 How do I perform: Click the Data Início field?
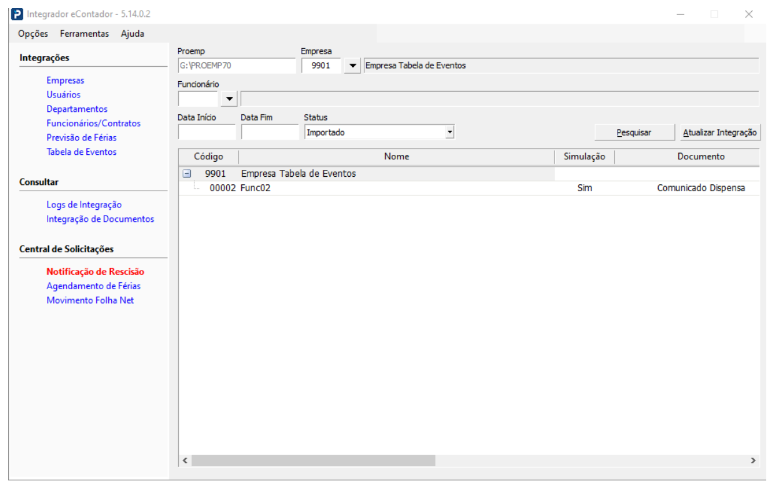[207, 132]
